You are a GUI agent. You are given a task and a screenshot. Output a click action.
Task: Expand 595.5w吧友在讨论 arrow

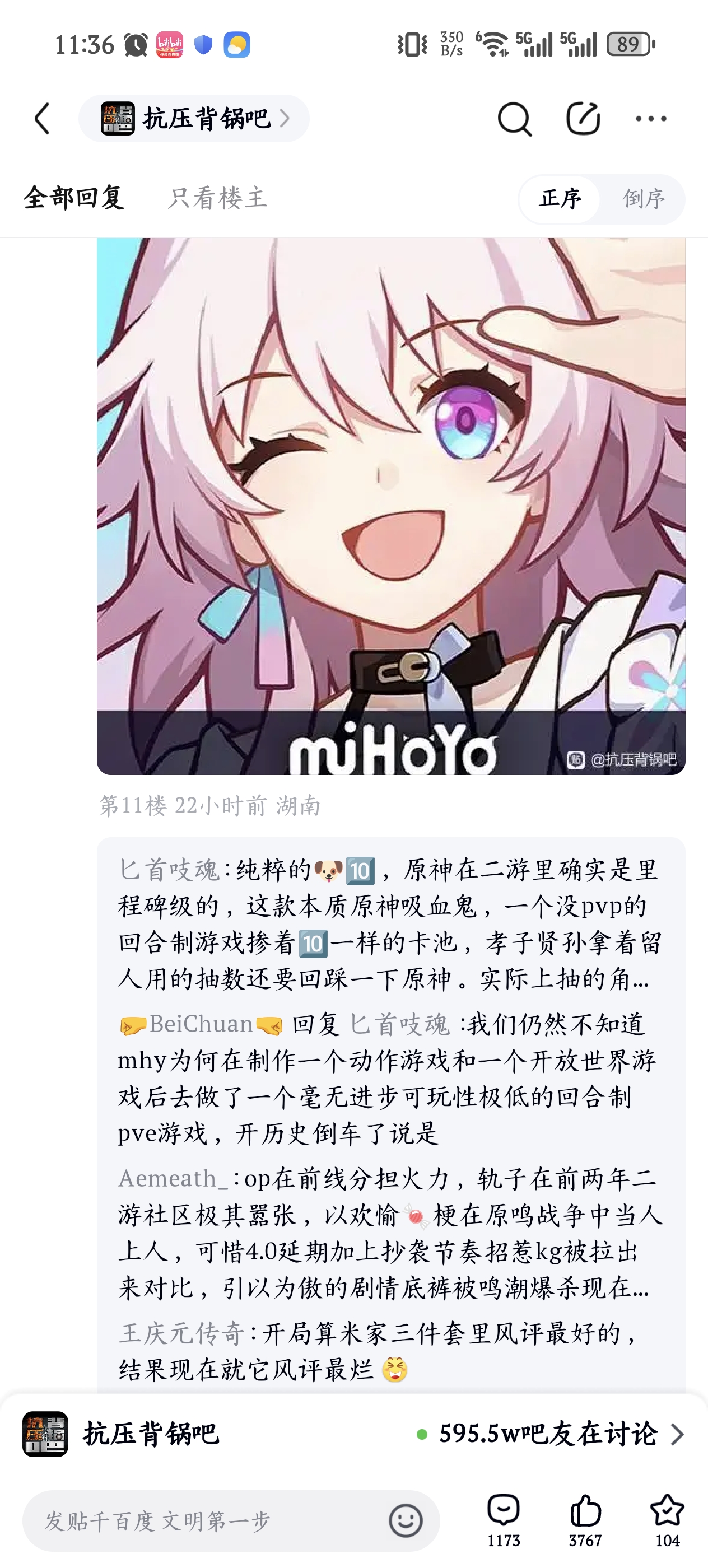pos(676,1434)
